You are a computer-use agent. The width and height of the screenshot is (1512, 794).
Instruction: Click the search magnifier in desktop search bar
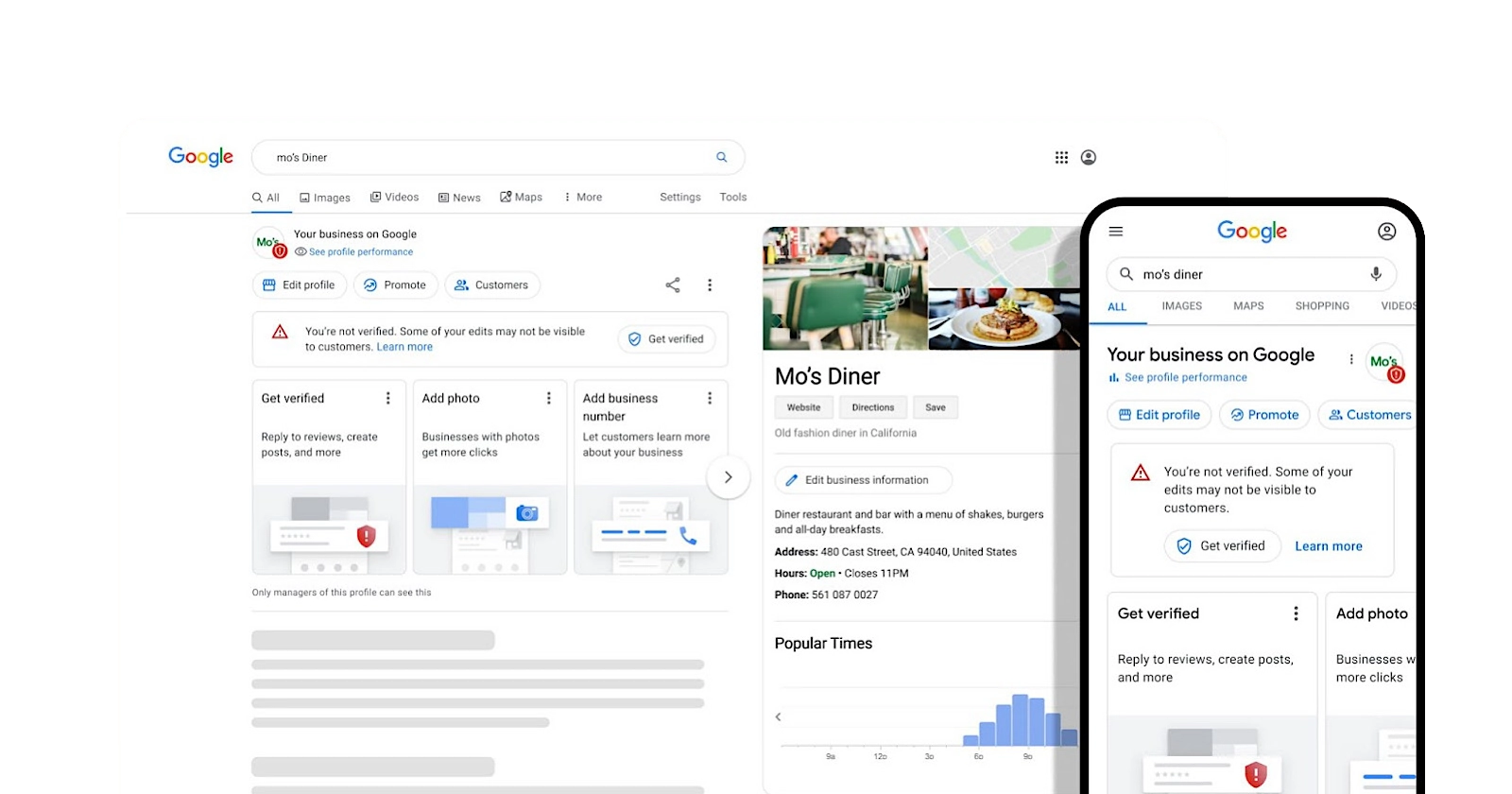tap(721, 158)
